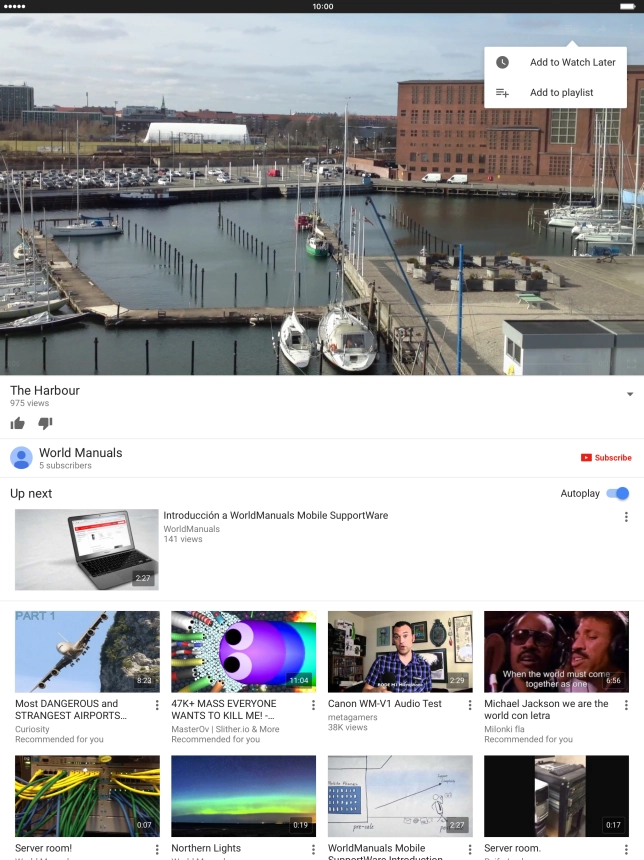Click the 38K views text
644x860 pixels.
click(347, 727)
